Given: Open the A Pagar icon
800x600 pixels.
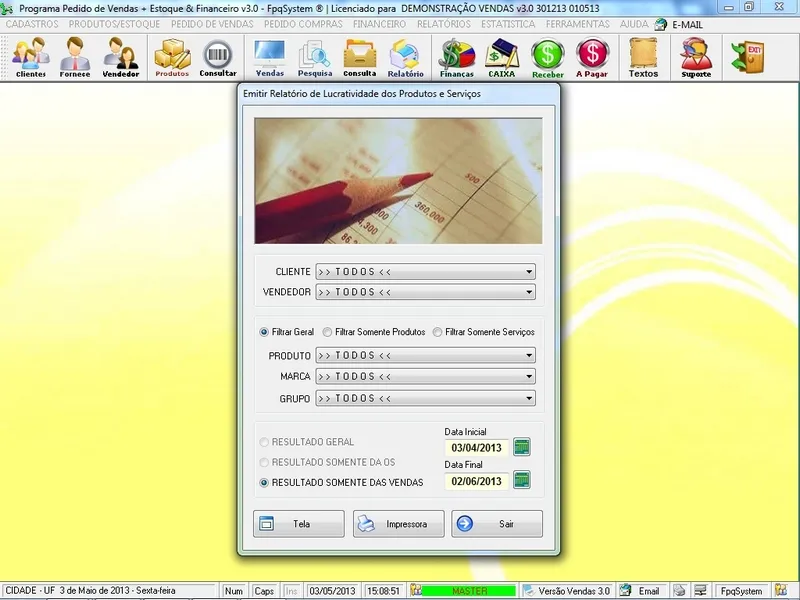Looking at the screenshot, I should [x=592, y=57].
